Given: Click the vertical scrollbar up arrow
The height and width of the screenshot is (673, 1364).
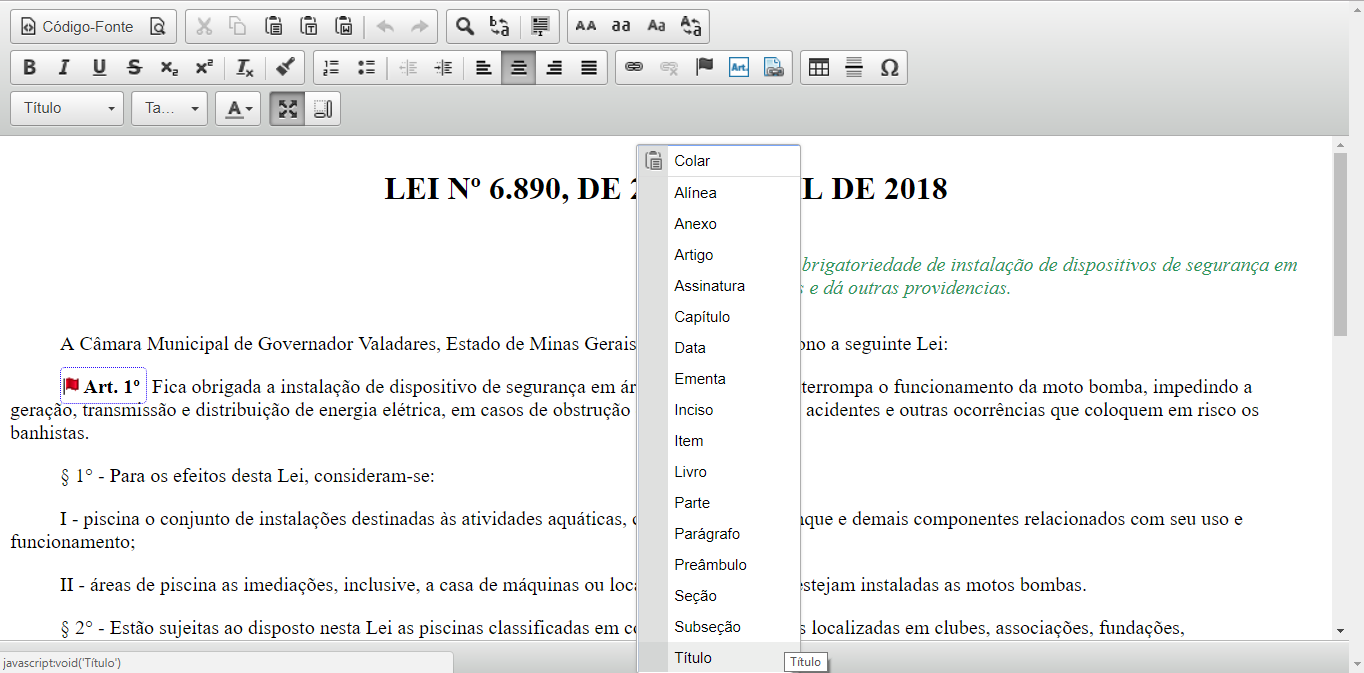Looking at the screenshot, I should click(x=1340, y=145).
